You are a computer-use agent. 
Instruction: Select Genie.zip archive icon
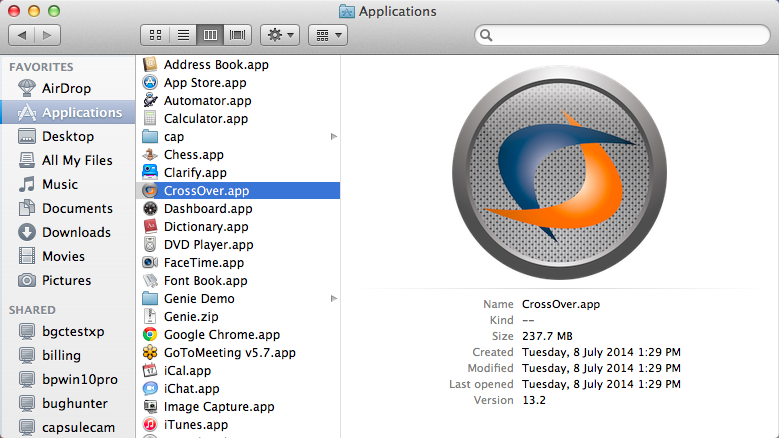150,316
